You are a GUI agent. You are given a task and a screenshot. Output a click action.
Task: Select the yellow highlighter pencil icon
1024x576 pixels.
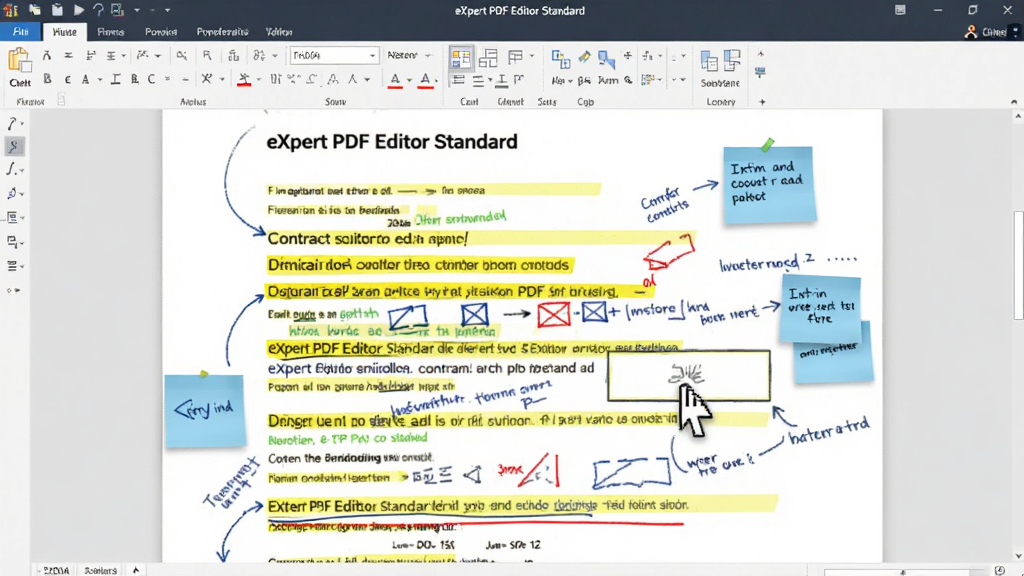point(584,57)
